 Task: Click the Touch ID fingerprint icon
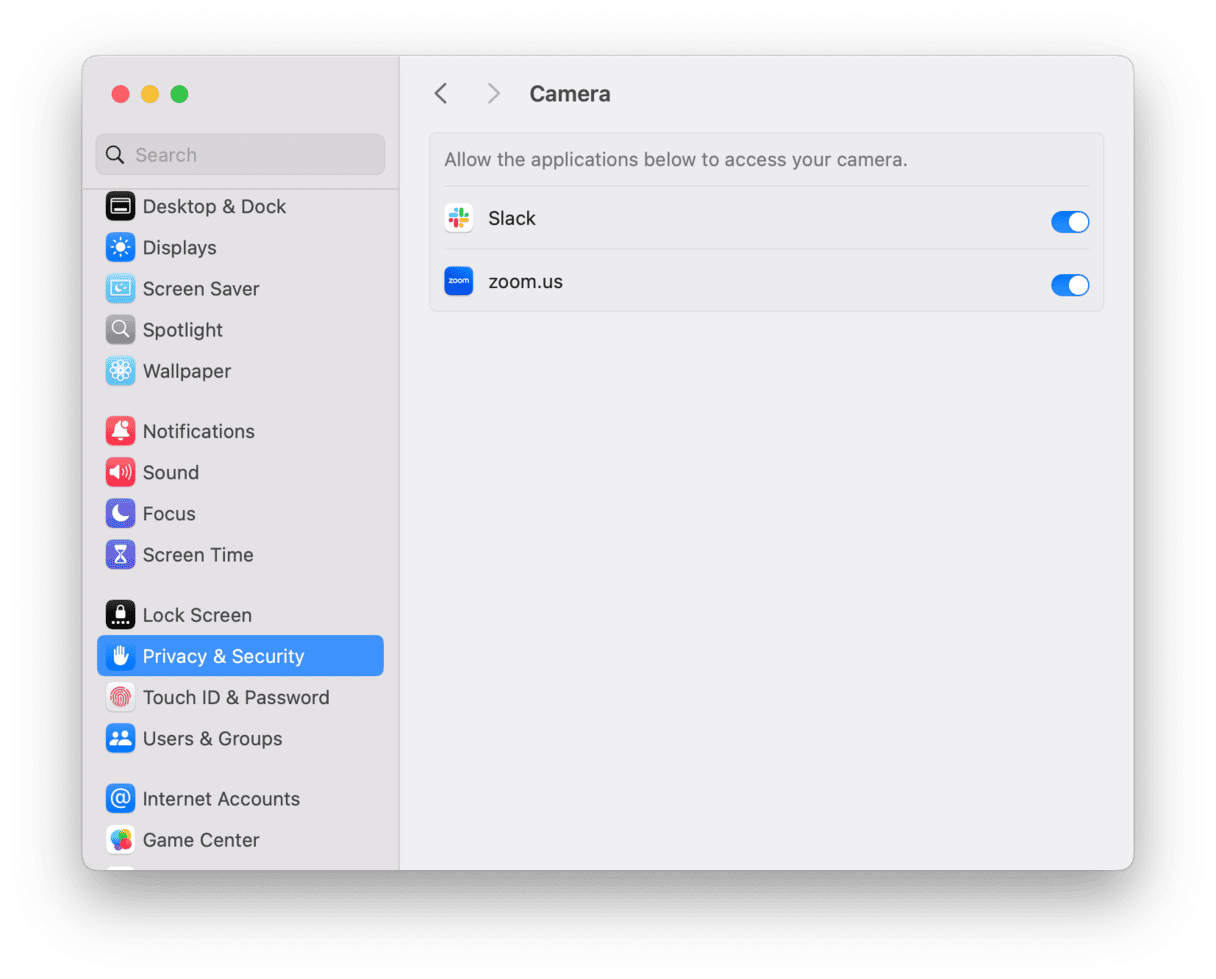[x=120, y=698]
